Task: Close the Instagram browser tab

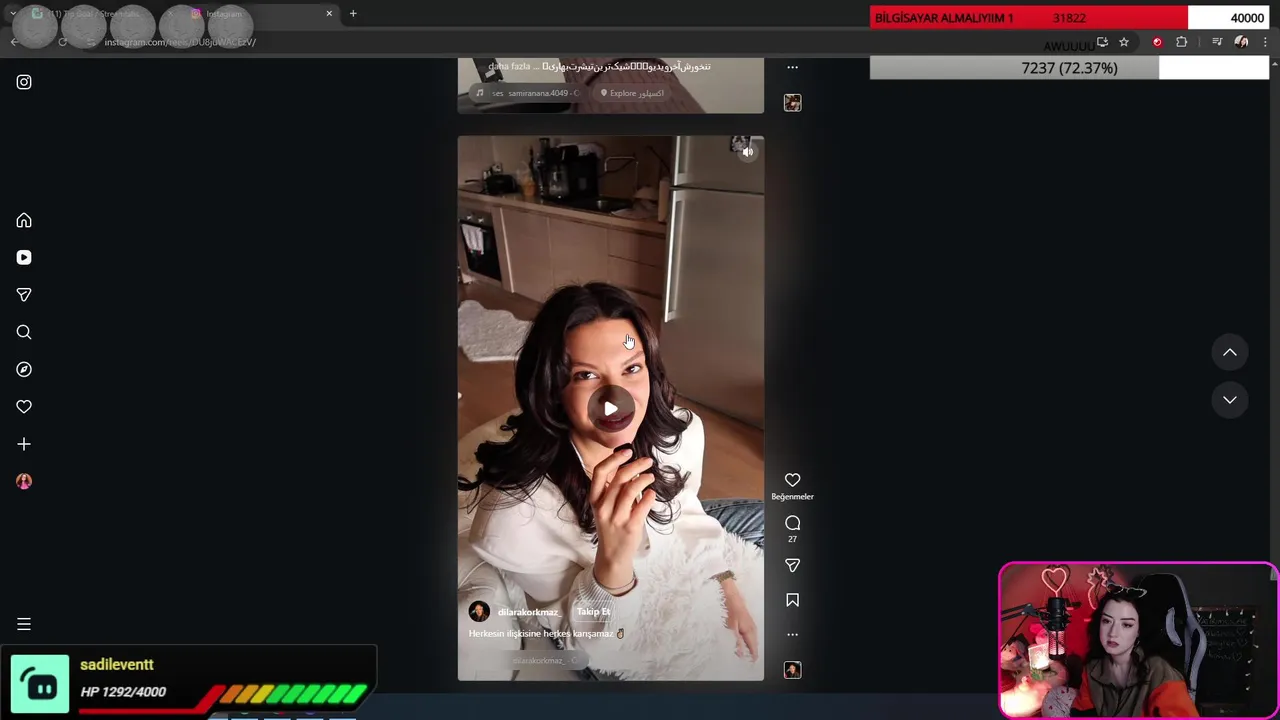Action: click(329, 14)
